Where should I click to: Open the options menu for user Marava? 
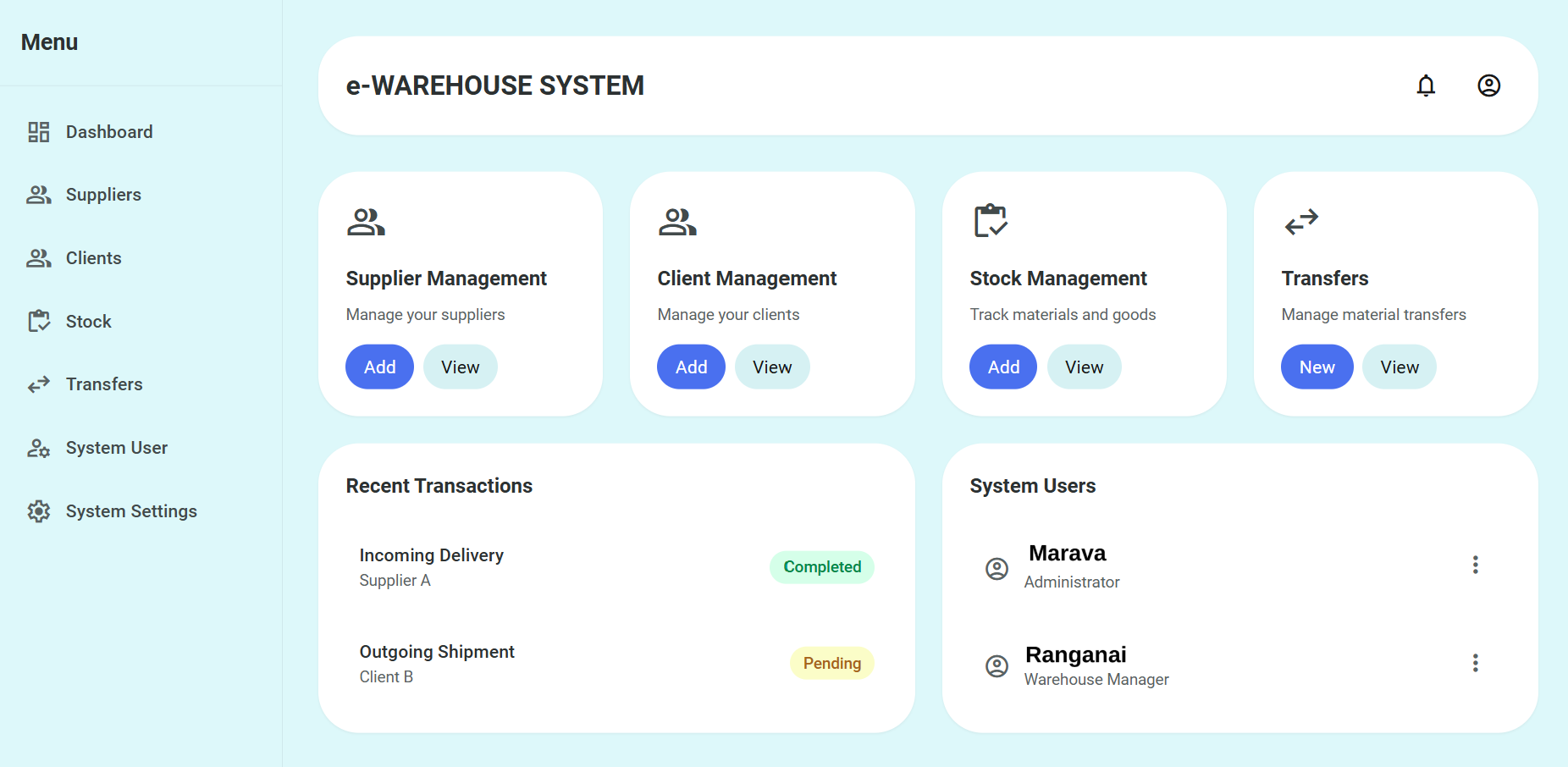(1476, 565)
